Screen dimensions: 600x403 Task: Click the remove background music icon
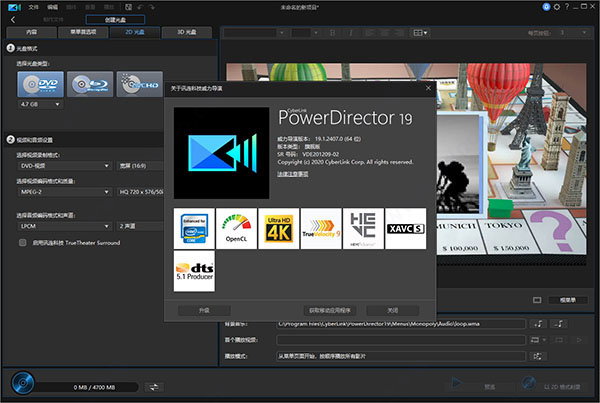[559, 324]
